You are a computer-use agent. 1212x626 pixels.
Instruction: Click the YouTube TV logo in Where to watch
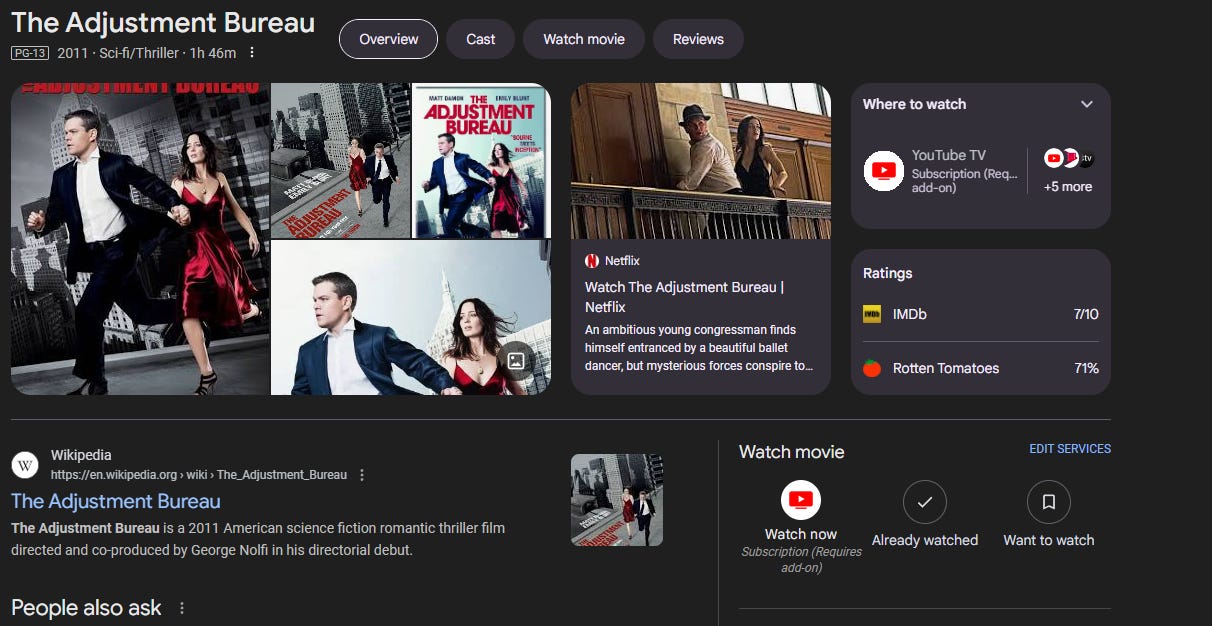[x=883, y=171]
